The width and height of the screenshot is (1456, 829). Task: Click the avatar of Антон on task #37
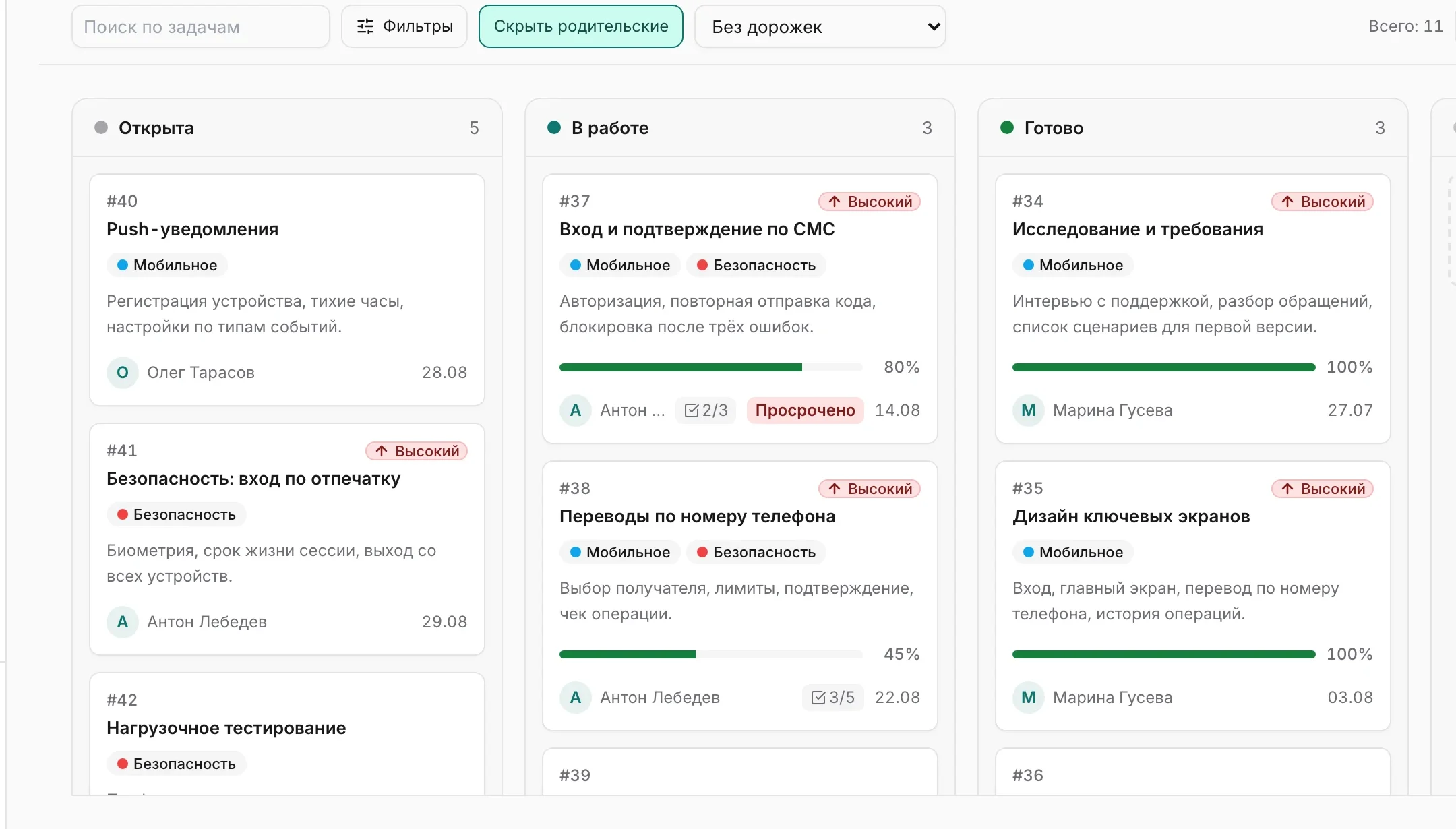[576, 410]
